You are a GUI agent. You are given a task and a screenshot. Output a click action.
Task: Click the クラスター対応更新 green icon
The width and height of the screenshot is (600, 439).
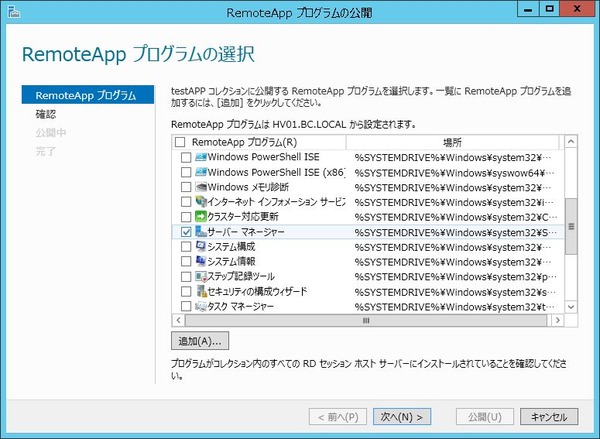[x=201, y=217]
